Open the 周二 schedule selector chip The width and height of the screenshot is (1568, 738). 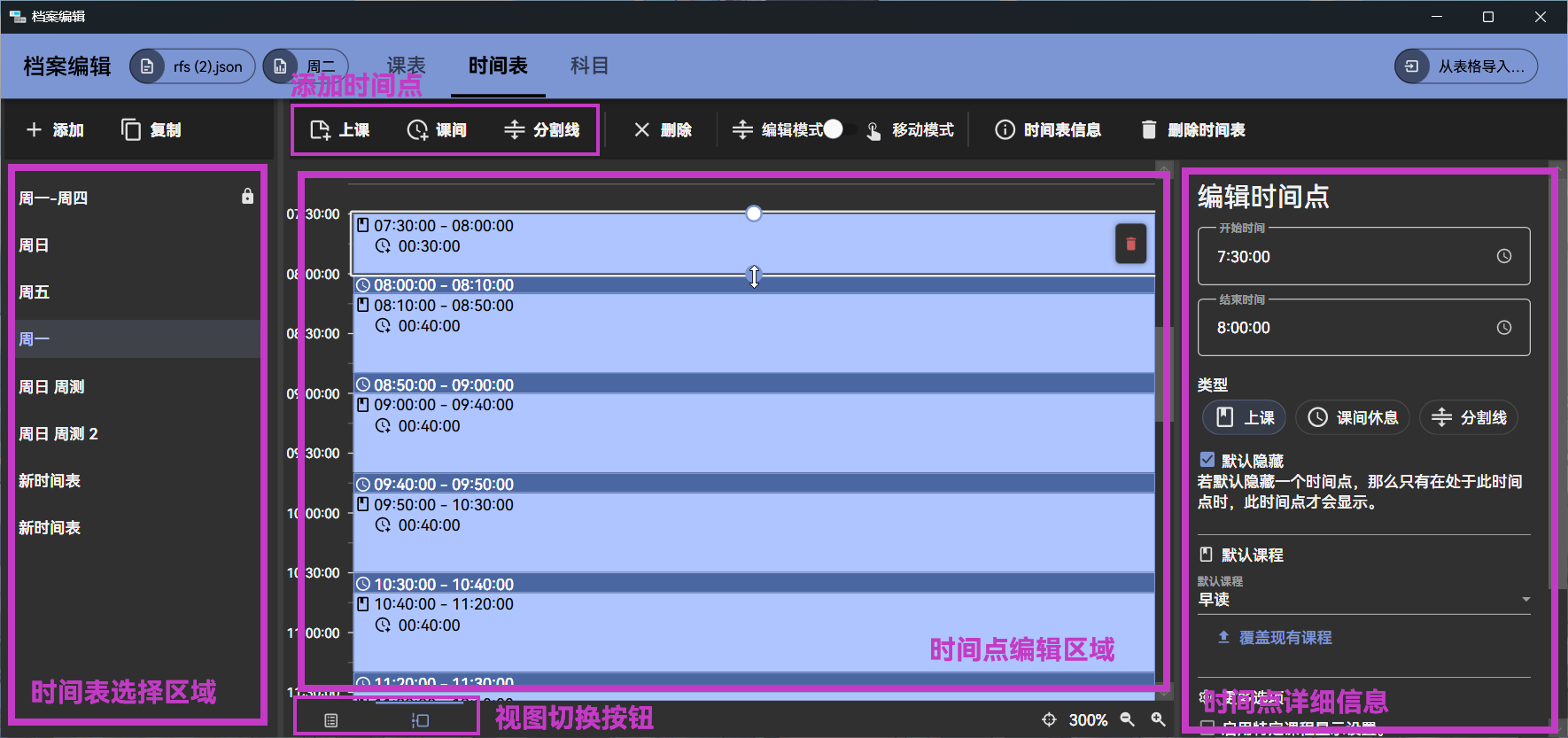click(x=307, y=66)
